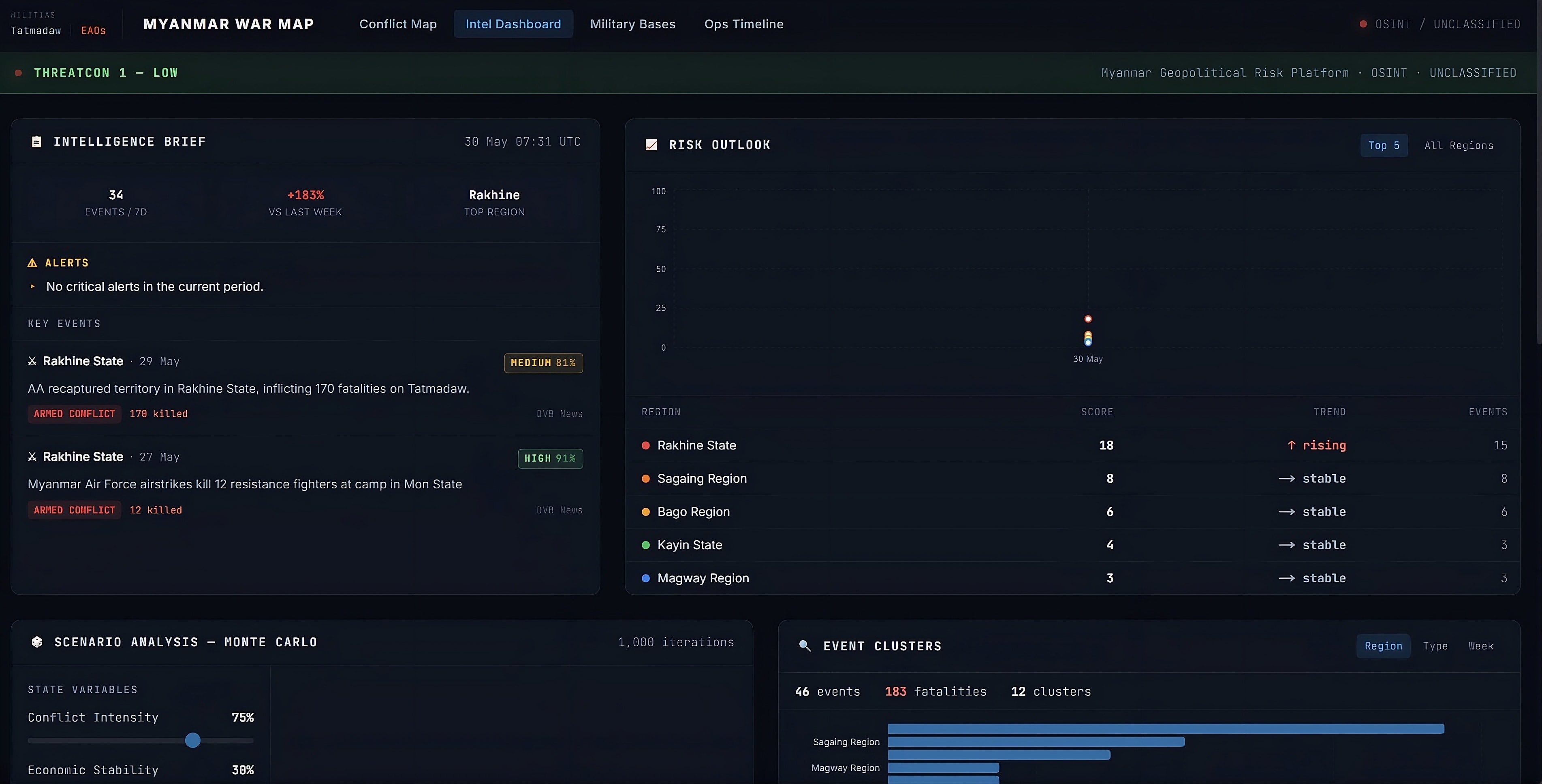Click the TREND column header
This screenshot has height=784, width=1542.
coord(1329,412)
